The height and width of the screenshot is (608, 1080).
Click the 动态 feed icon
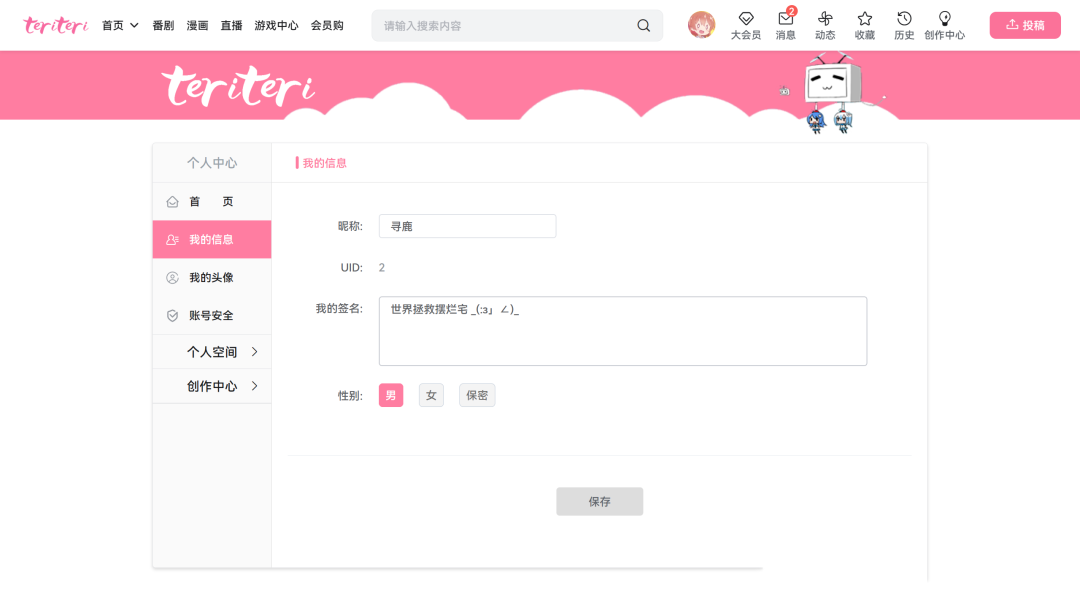coord(825,24)
